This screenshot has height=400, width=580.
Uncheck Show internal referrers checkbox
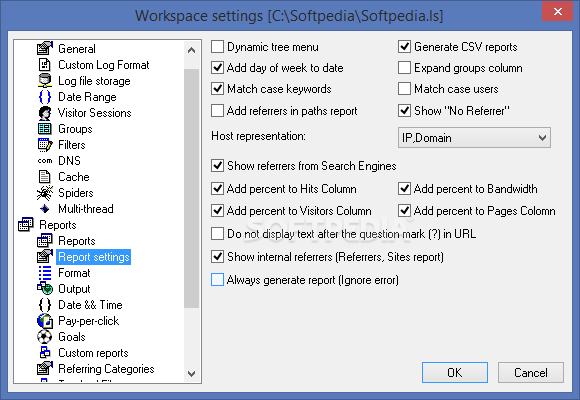point(218,257)
